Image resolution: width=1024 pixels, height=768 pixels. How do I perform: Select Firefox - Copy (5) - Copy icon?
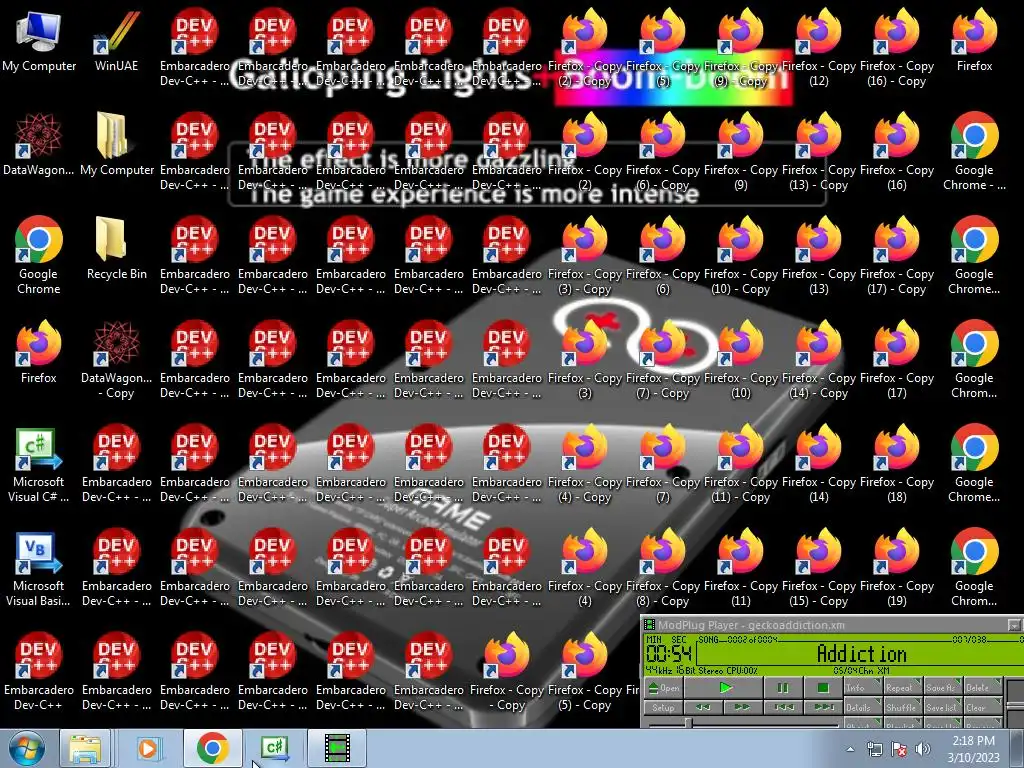coord(584,672)
